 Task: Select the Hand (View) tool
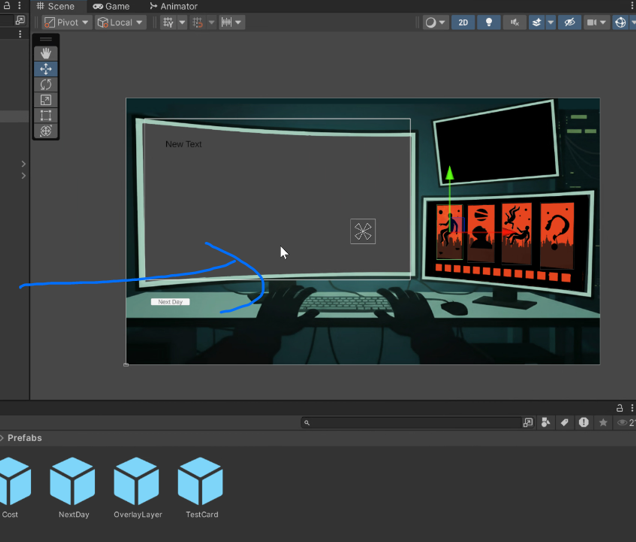click(46, 53)
